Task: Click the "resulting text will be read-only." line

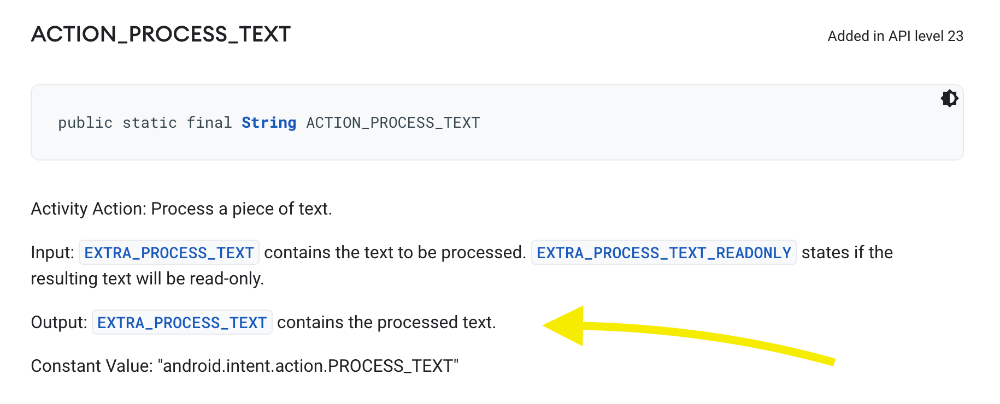Action: click(x=147, y=279)
